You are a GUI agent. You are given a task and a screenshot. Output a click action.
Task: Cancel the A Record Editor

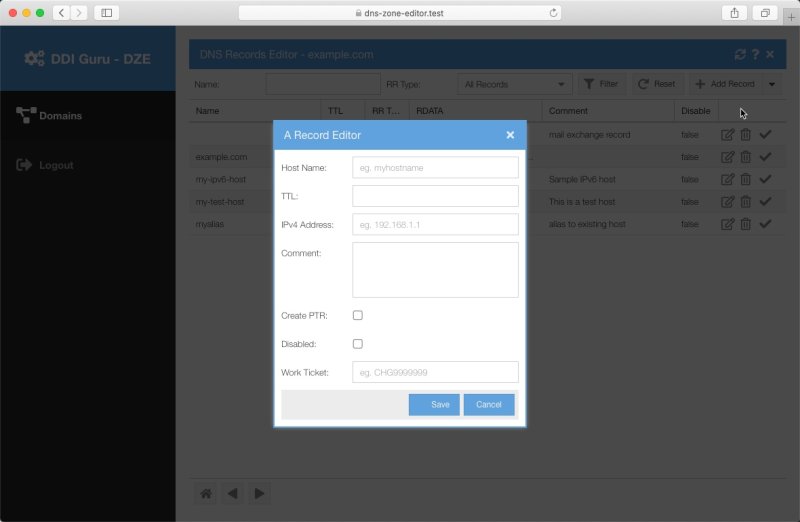(x=489, y=405)
